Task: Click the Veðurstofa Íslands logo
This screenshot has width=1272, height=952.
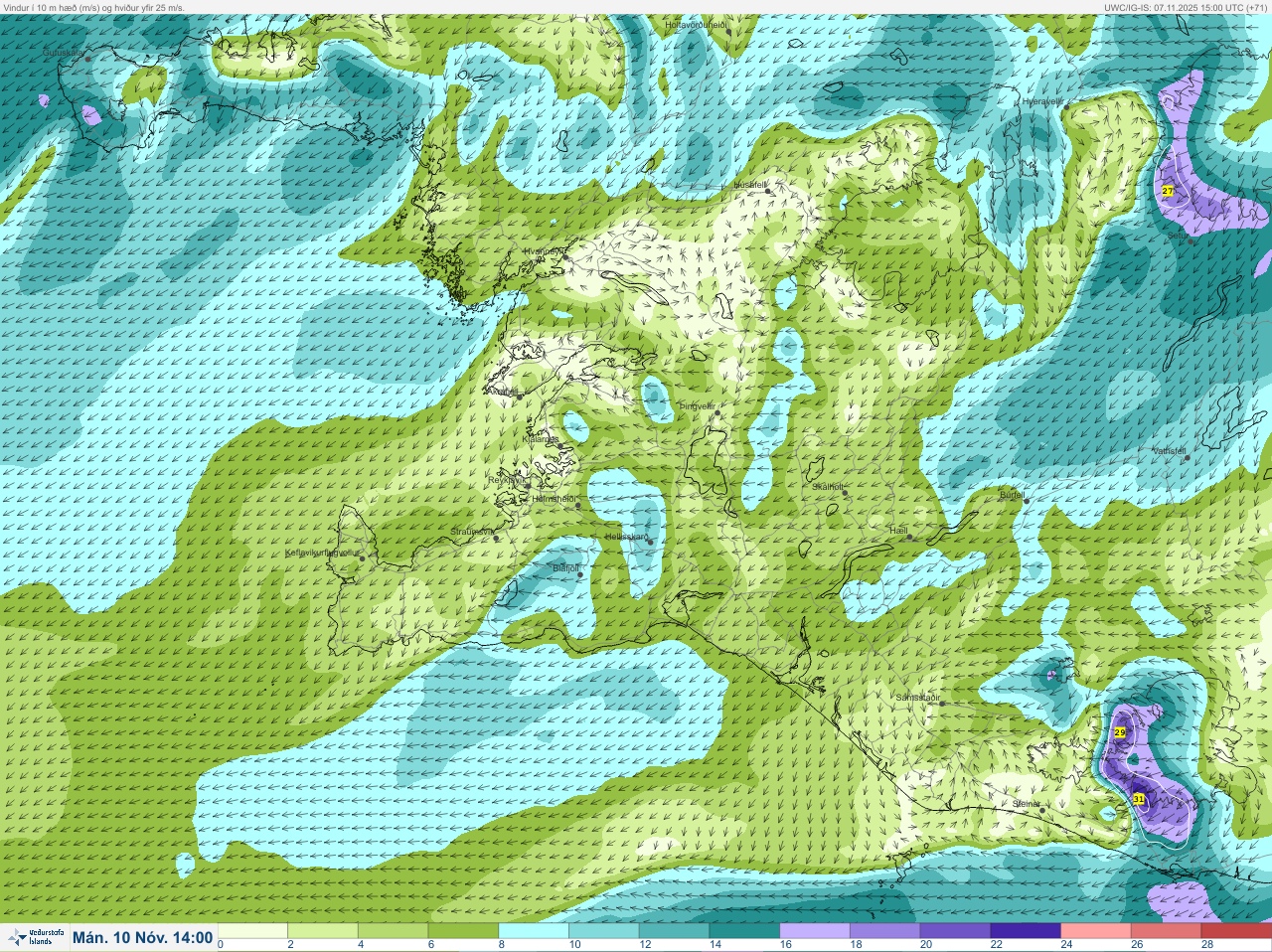Action: 36,937
